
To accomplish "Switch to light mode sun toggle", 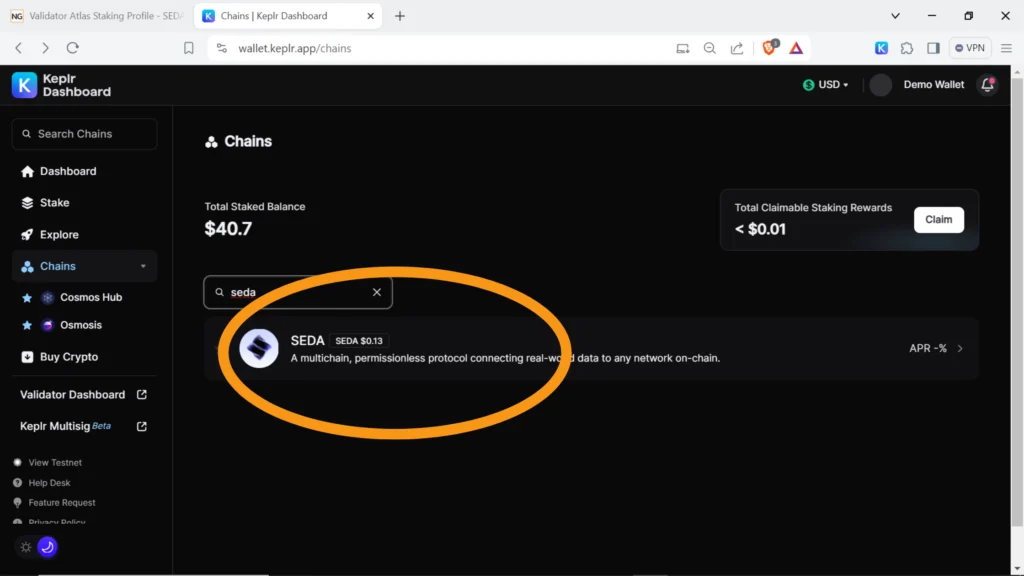I will (x=26, y=547).
